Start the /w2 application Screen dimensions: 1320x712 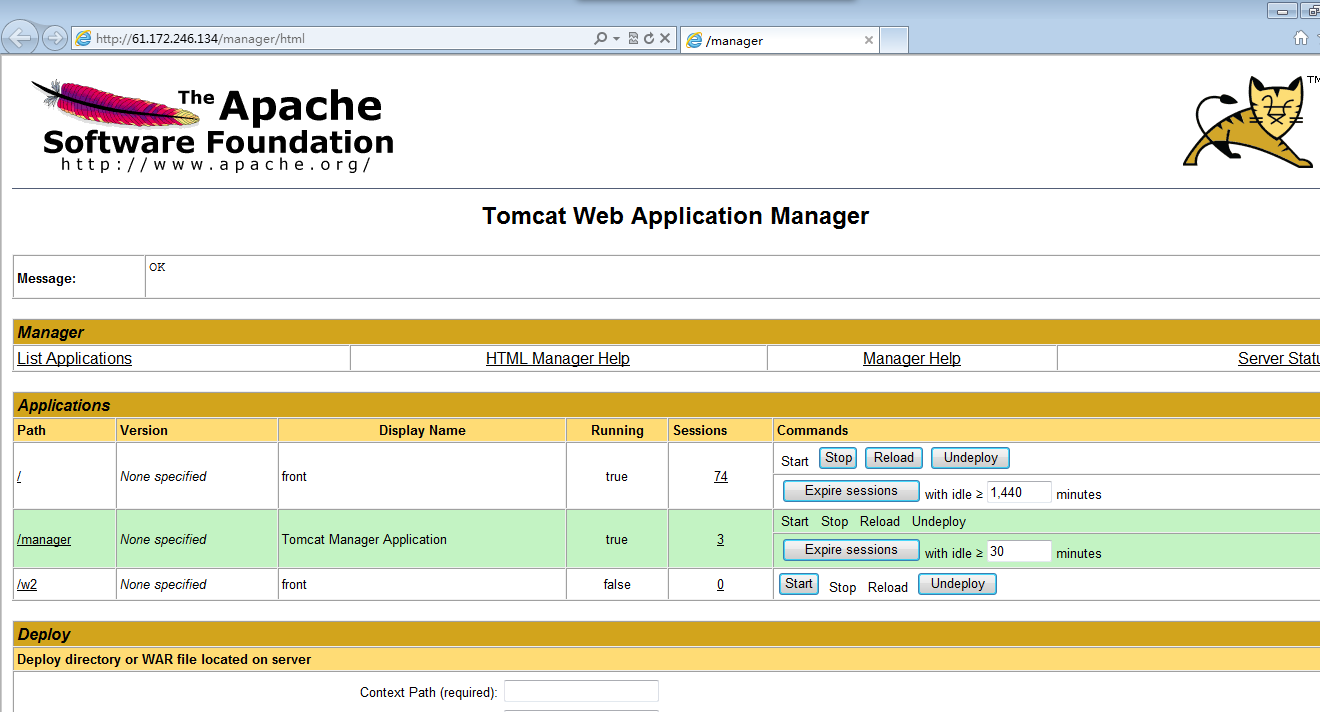pos(799,584)
